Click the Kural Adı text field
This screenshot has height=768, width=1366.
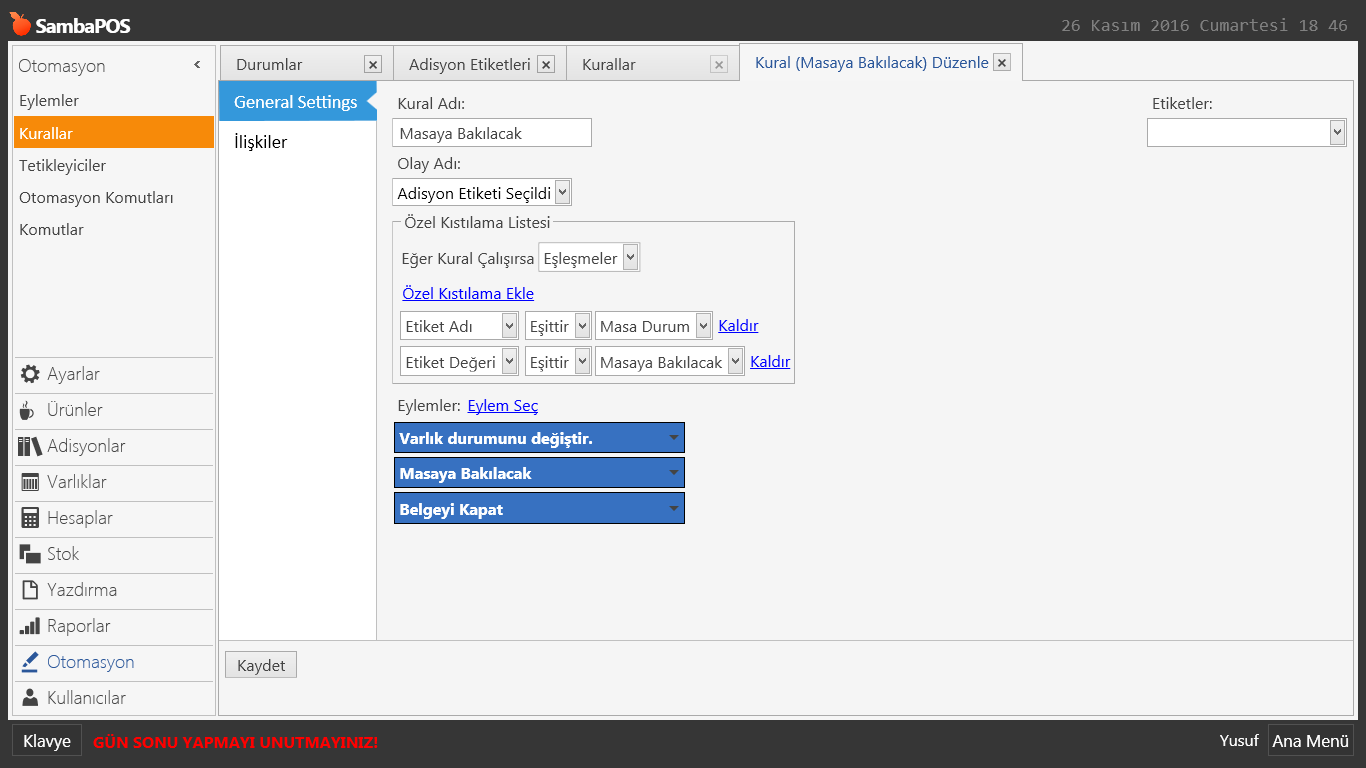click(491, 133)
